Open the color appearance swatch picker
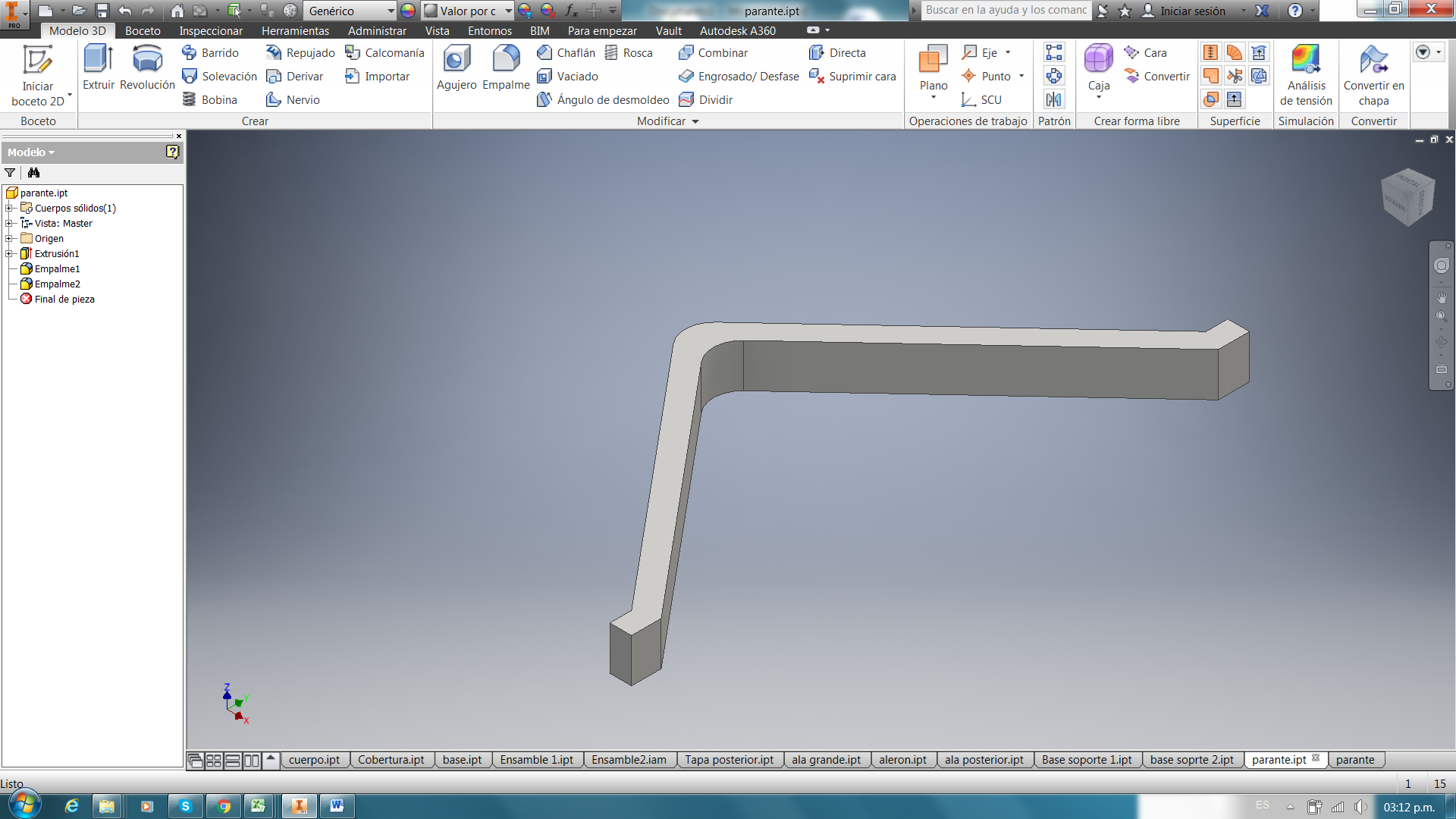This screenshot has width=1456, height=819. pos(408,11)
